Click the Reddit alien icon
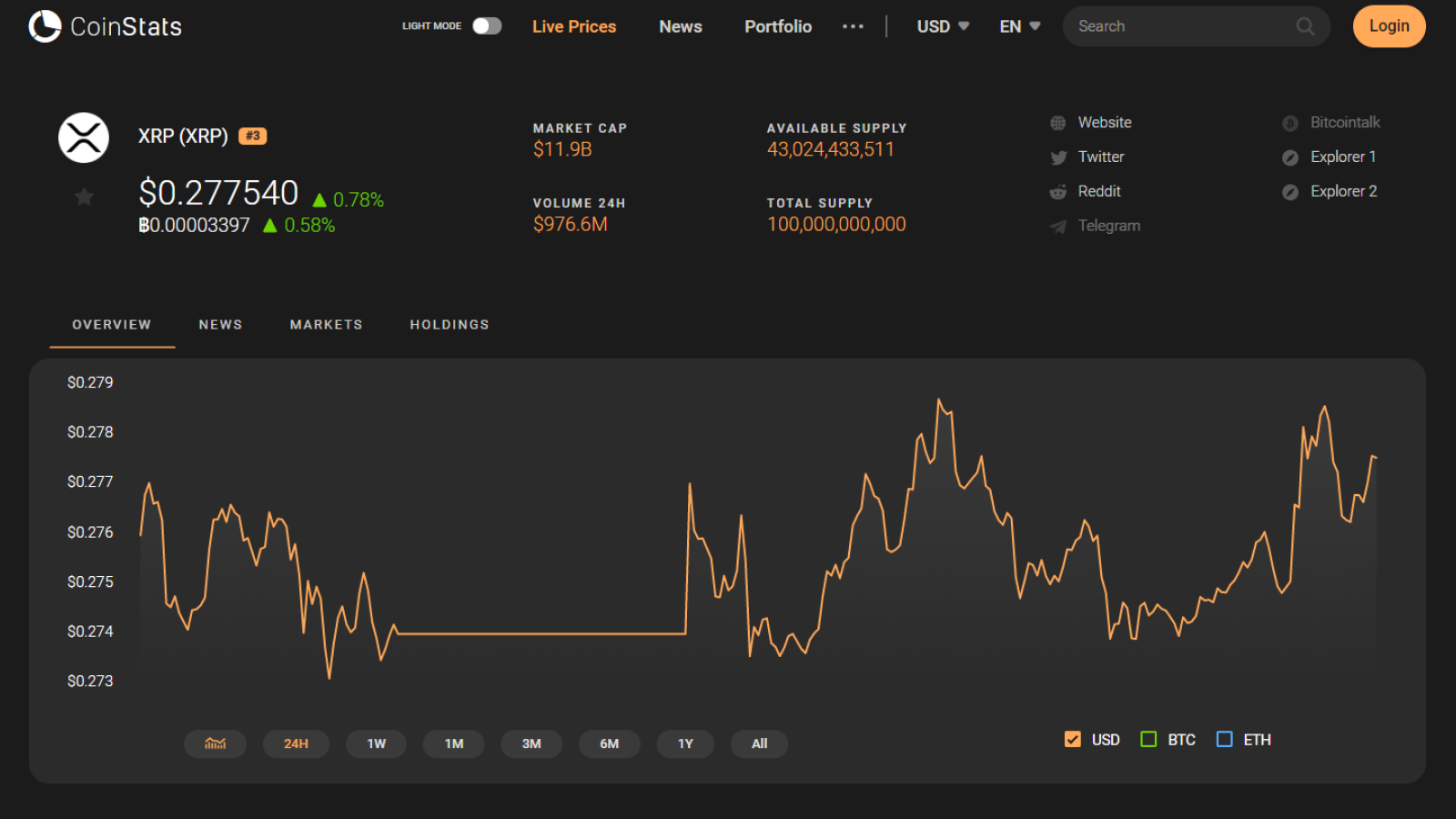The height and width of the screenshot is (819, 1456). tap(1057, 192)
